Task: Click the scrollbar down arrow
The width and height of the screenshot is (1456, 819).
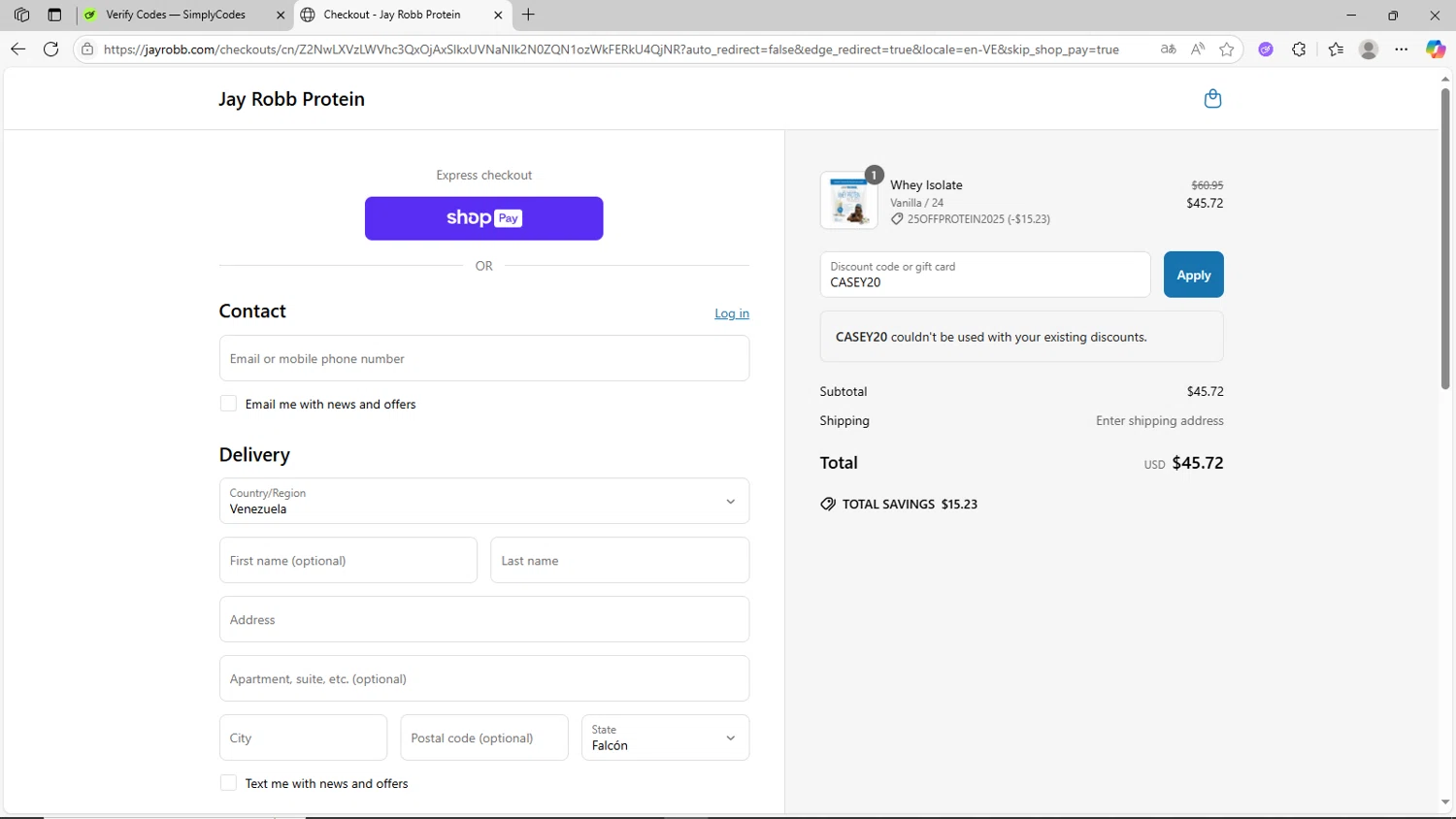Action: click(1445, 803)
